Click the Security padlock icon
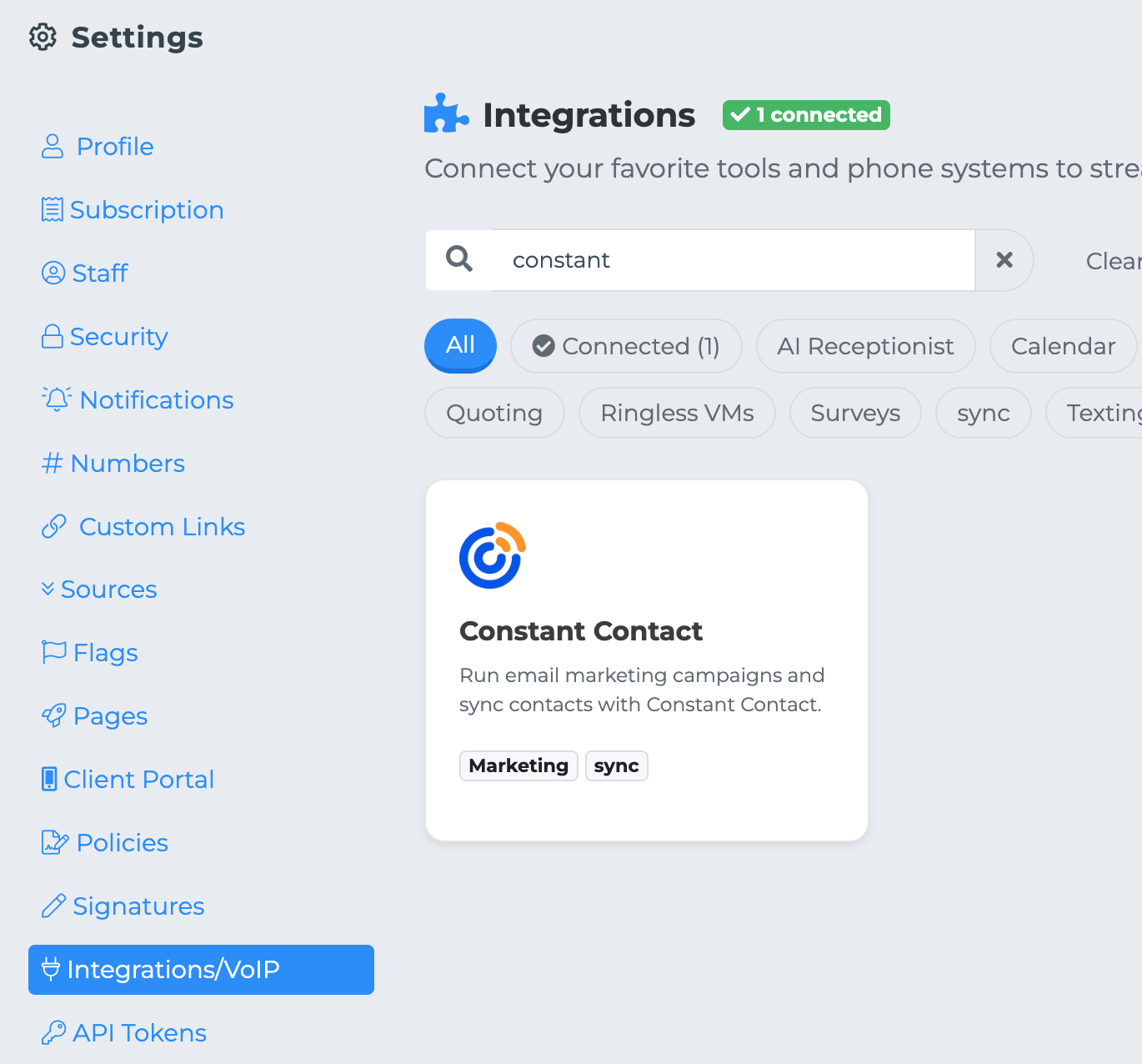 pos(53,336)
